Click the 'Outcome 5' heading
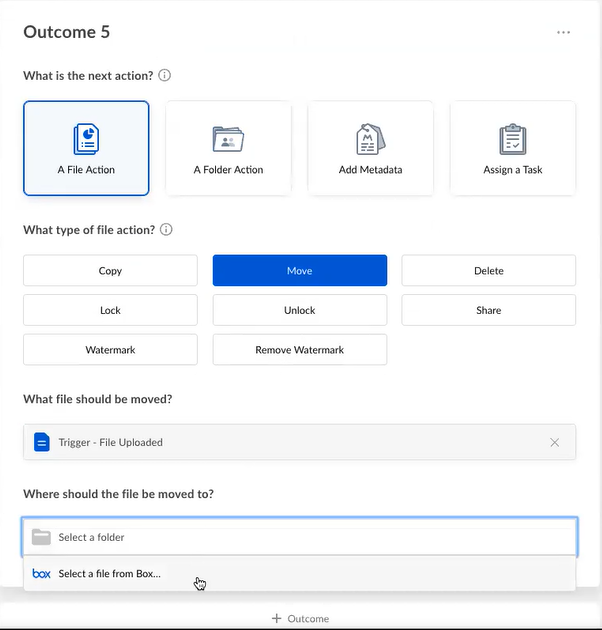The image size is (602, 630). point(67,32)
